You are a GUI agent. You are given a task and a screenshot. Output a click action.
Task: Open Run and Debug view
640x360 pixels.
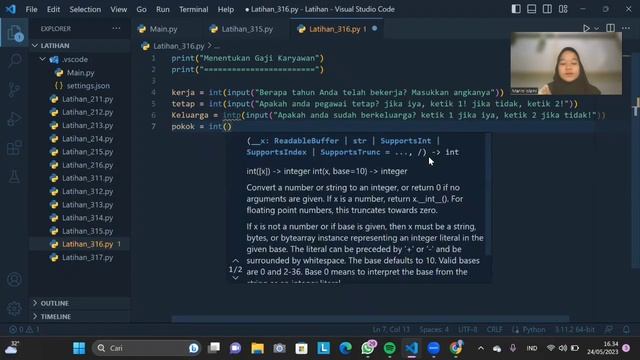[15, 119]
